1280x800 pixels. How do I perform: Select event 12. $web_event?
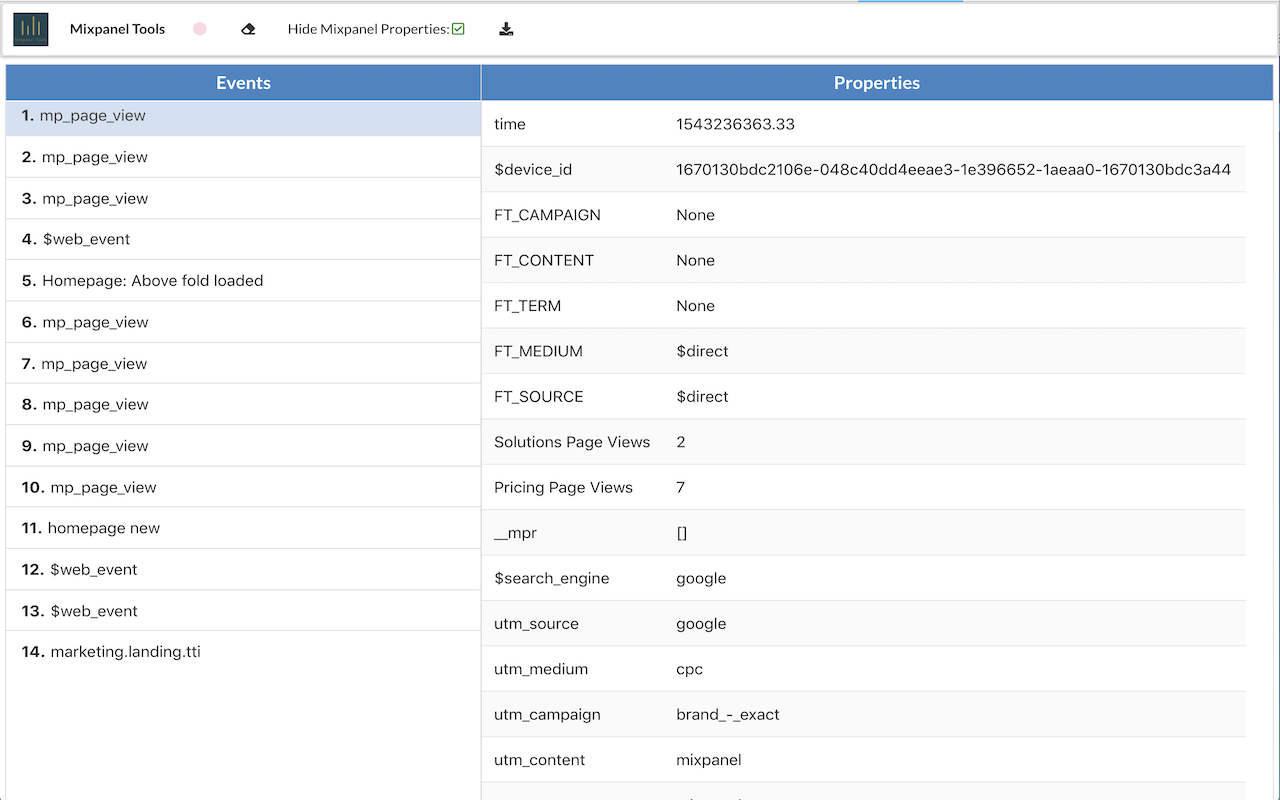pyautogui.click(x=243, y=569)
